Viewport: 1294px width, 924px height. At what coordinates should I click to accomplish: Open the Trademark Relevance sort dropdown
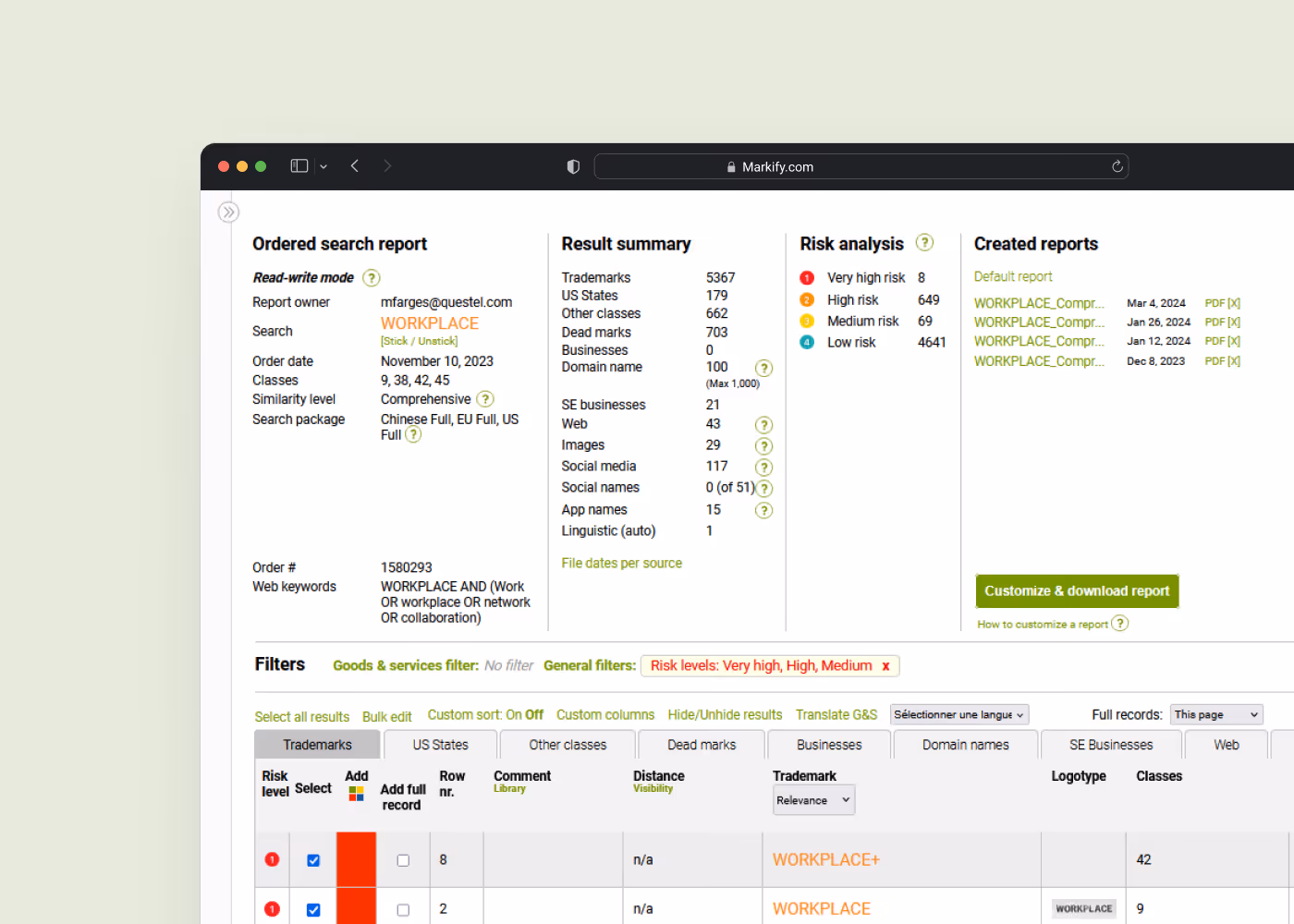click(x=813, y=800)
